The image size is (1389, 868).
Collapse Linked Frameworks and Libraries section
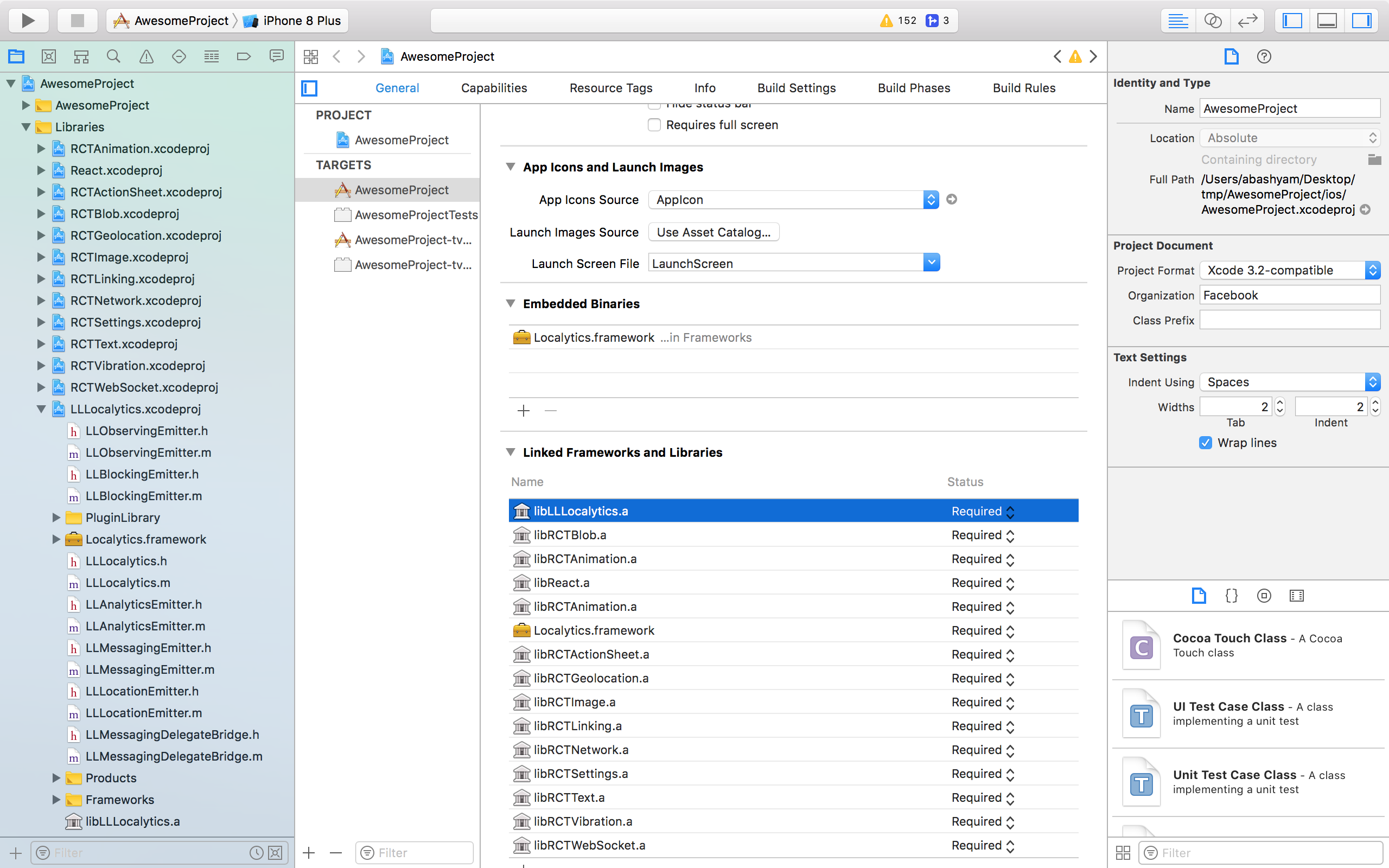coord(510,452)
